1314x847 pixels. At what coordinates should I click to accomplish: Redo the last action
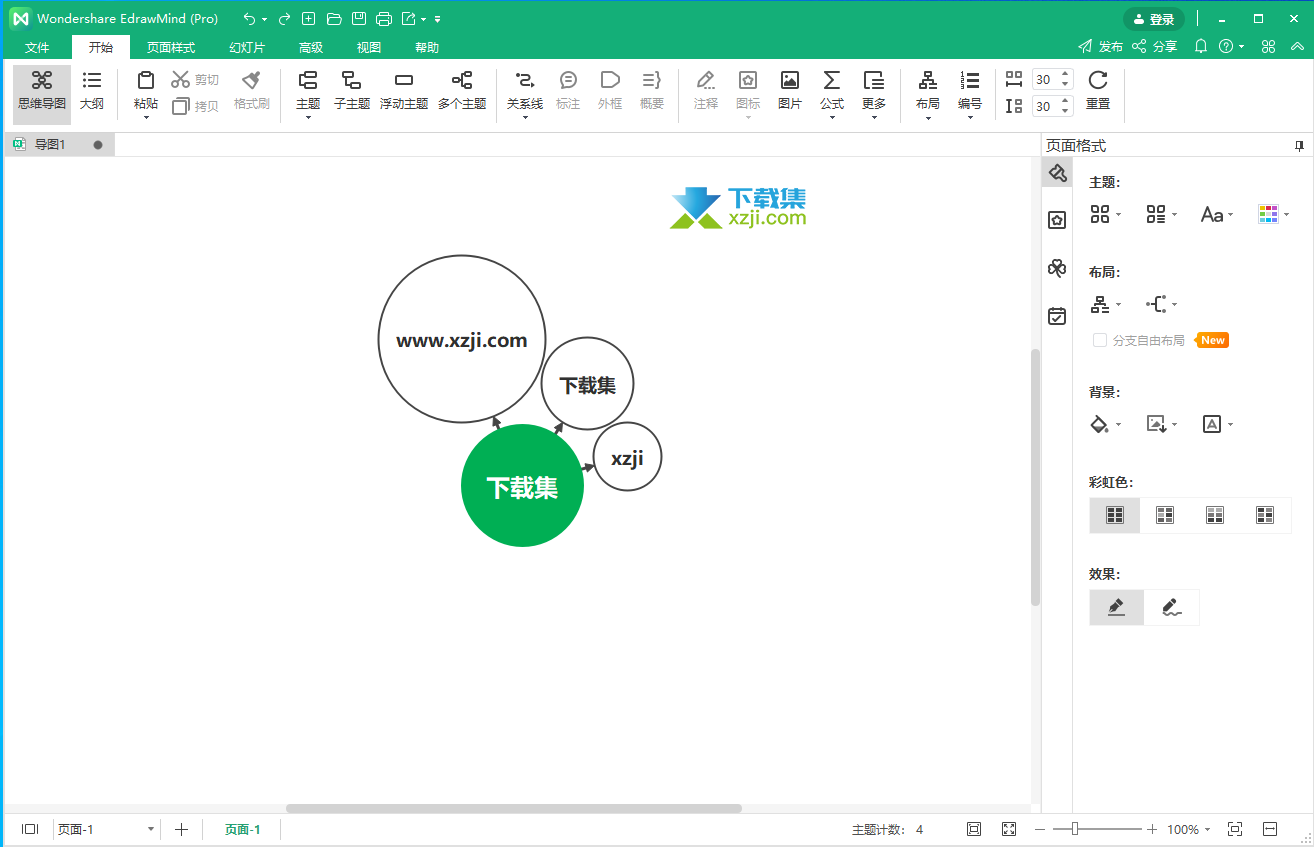[285, 19]
